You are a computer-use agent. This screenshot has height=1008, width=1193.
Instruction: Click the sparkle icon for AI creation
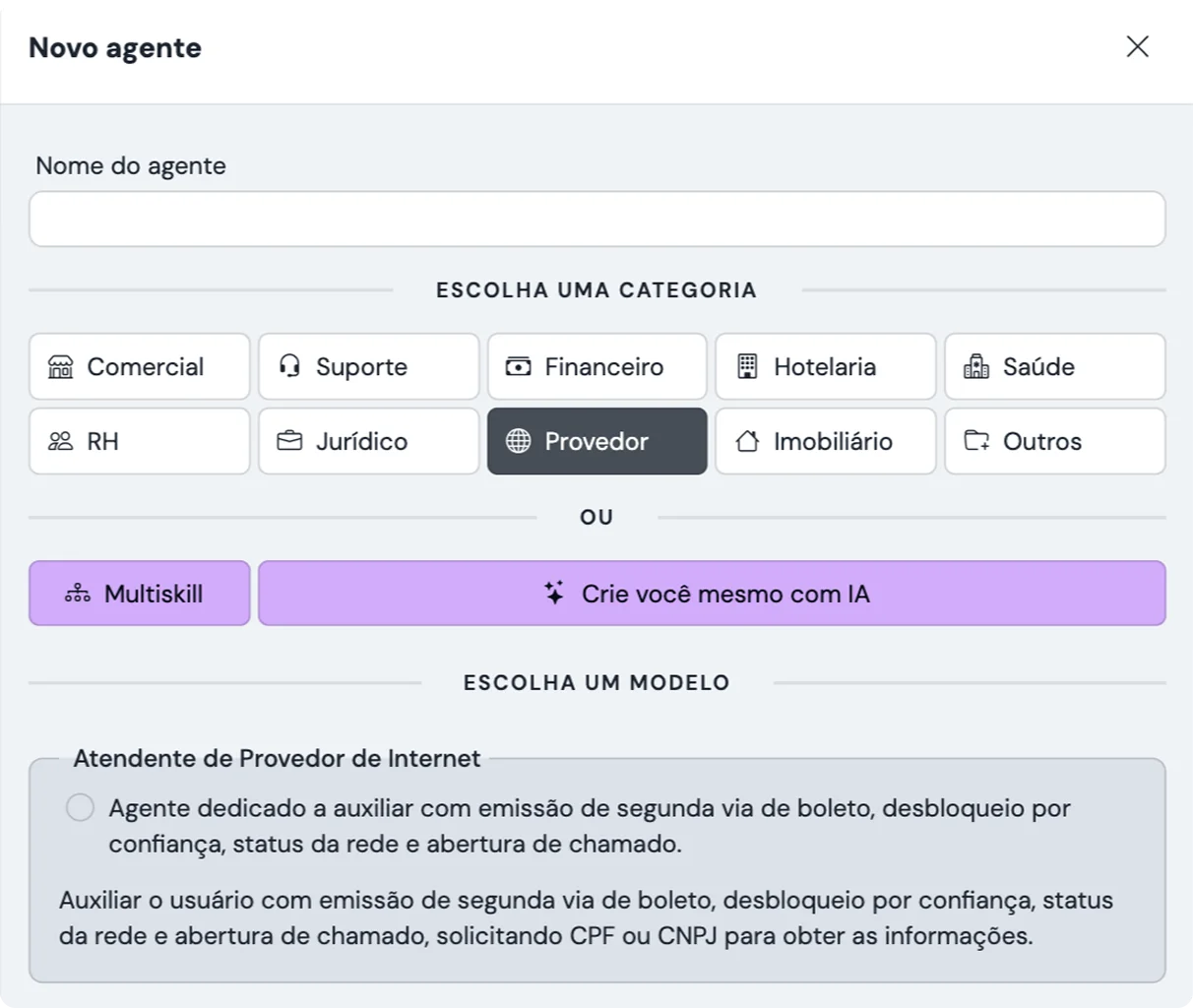(x=554, y=593)
